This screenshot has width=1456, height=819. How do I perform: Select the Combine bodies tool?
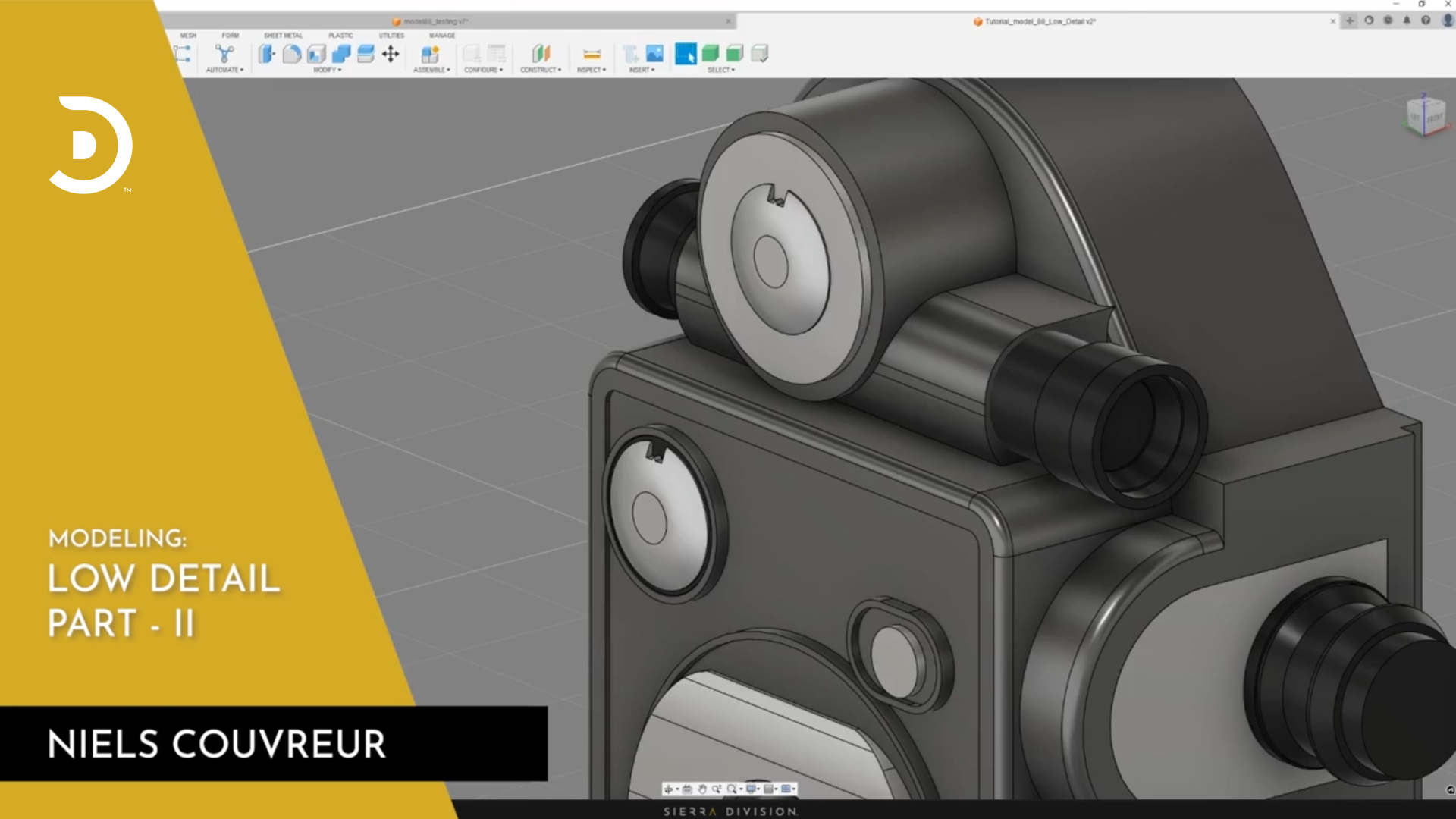341,54
